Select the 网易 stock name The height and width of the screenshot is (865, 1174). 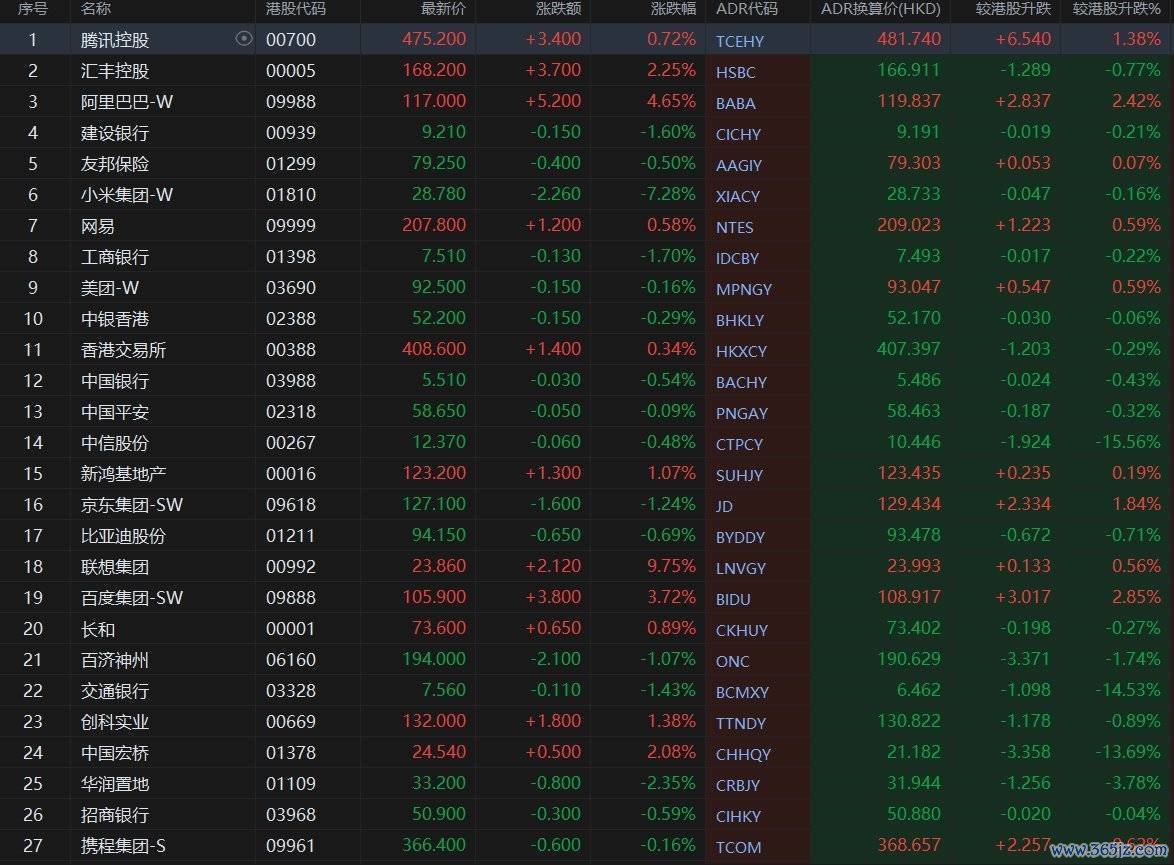tap(97, 226)
